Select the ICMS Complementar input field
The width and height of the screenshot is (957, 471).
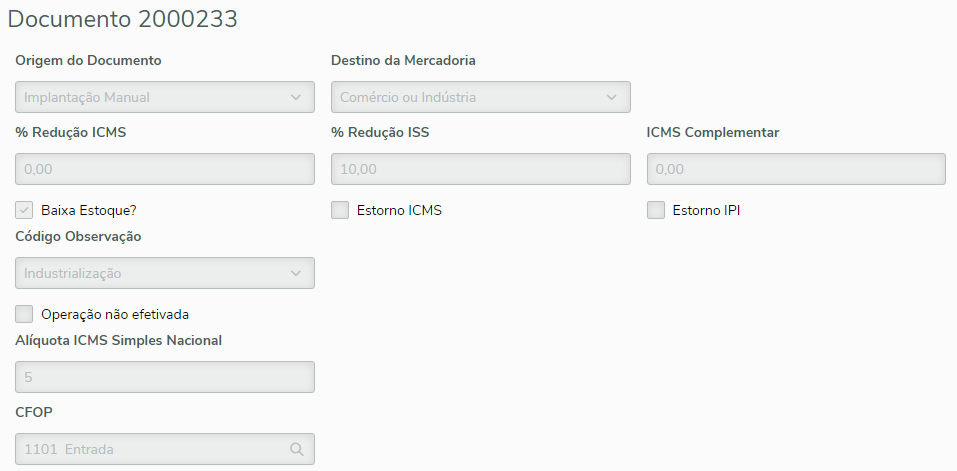coord(796,169)
